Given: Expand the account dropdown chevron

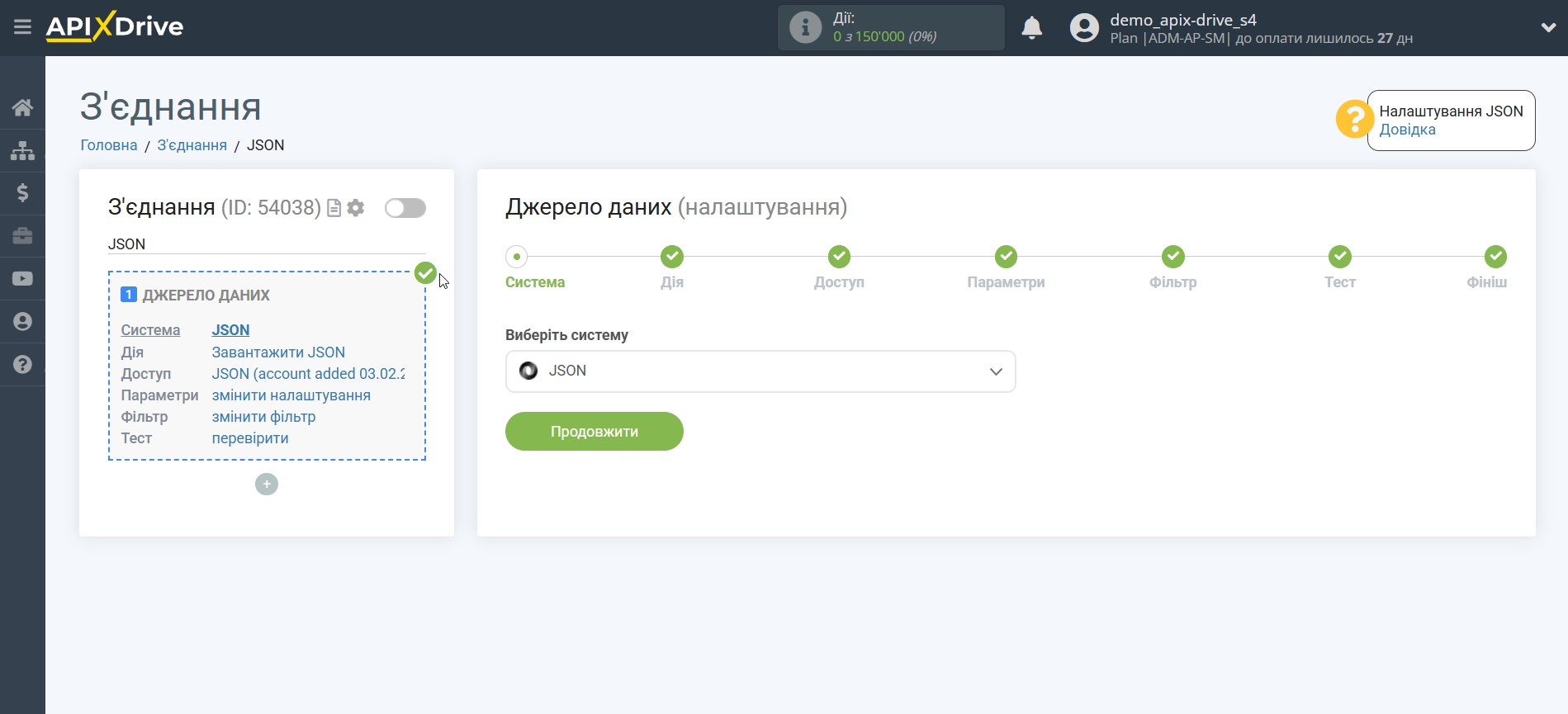Looking at the screenshot, I should (1548, 27).
